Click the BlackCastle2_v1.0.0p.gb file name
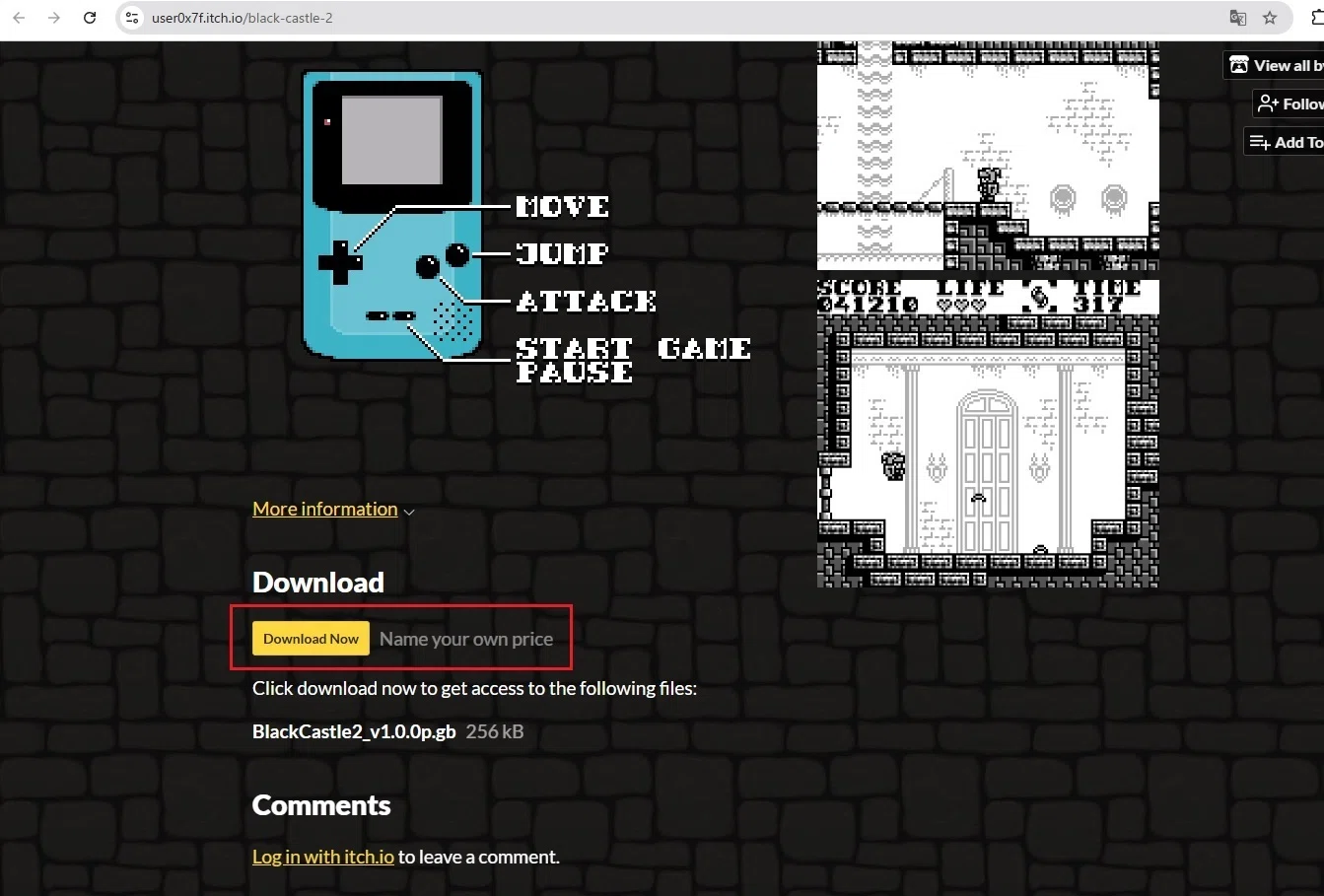Image resolution: width=1324 pixels, height=896 pixels. (354, 731)
